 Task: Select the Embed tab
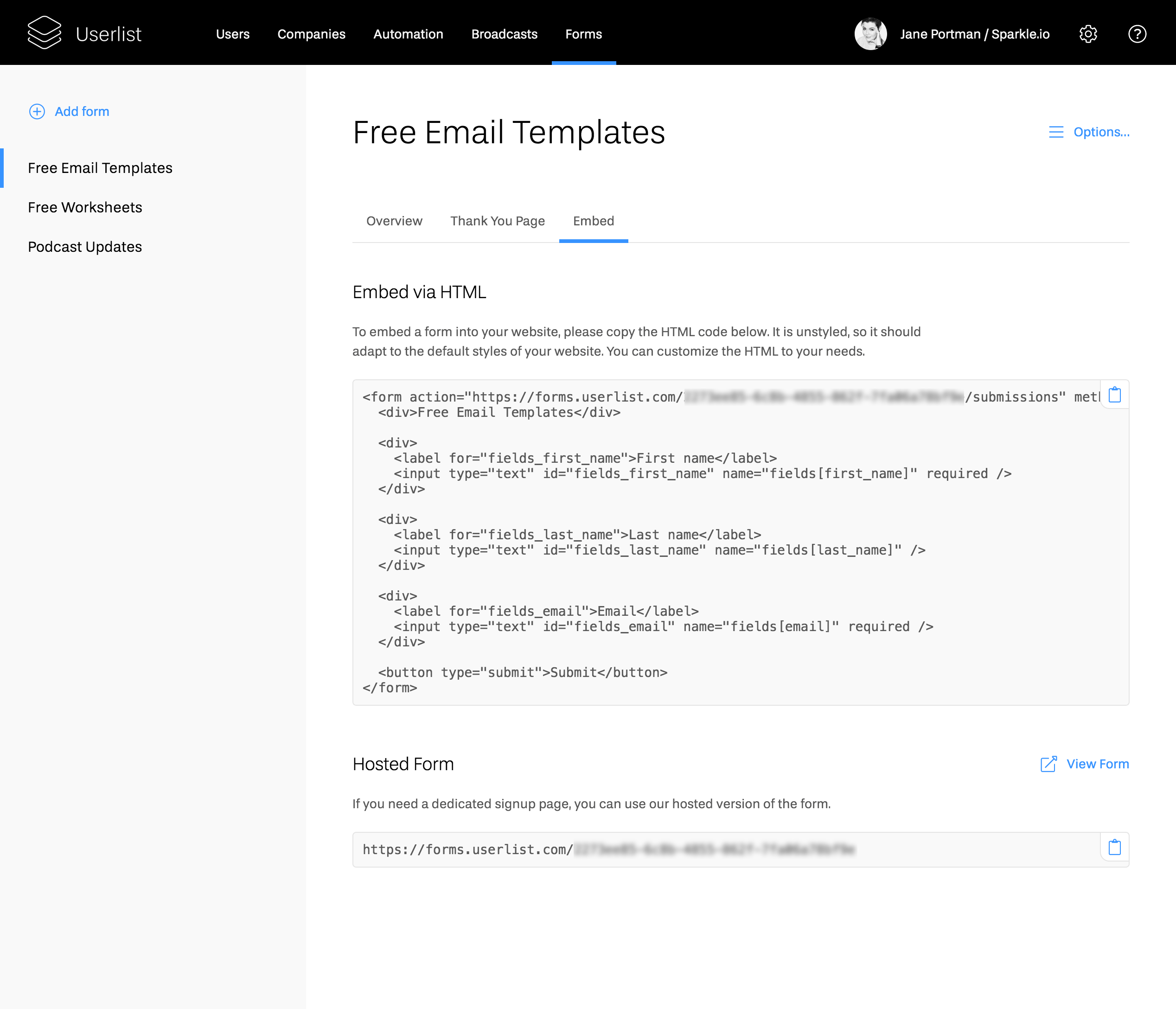593,221
